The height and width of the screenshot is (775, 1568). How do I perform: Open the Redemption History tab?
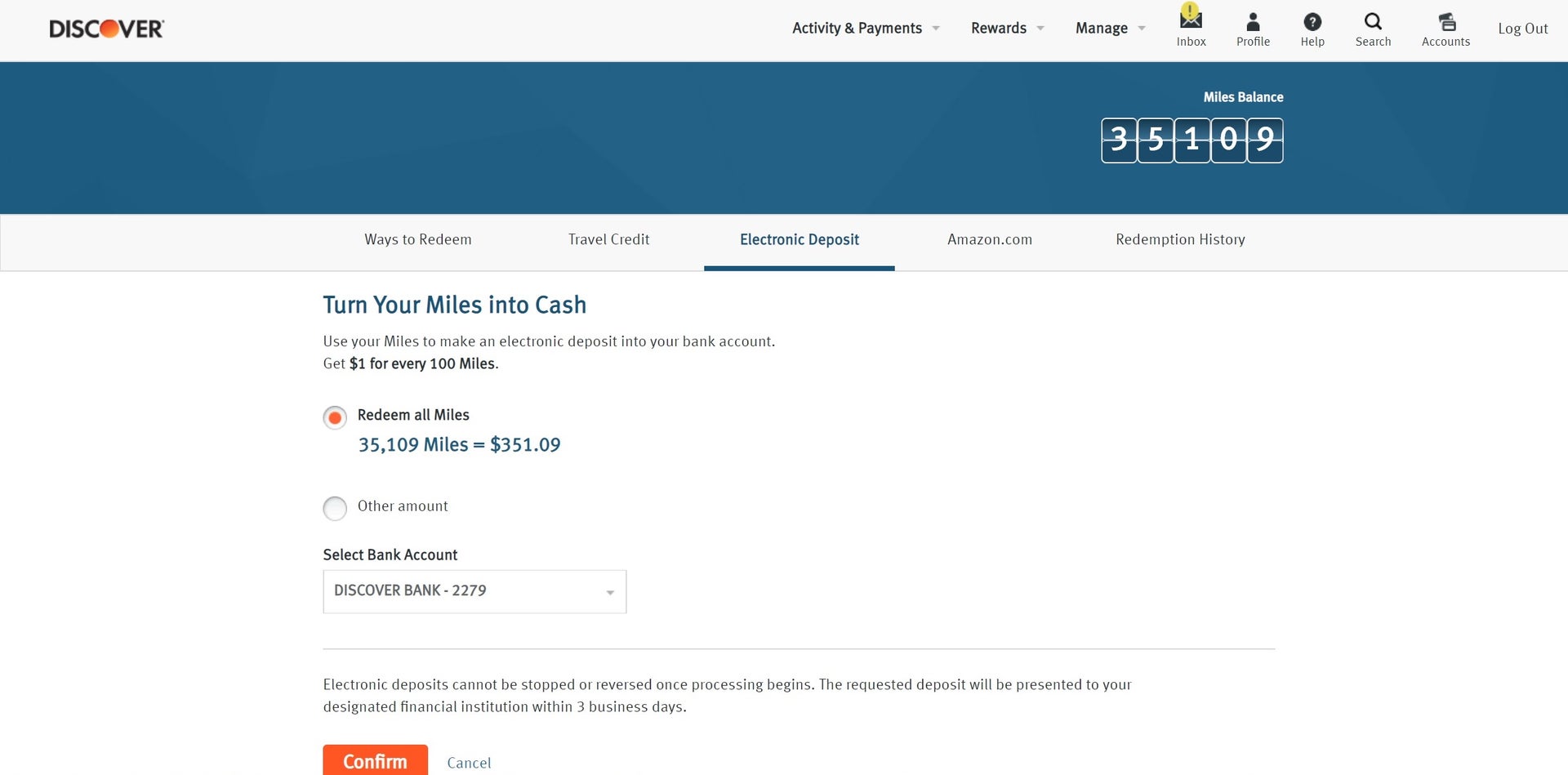(1180, 239)
